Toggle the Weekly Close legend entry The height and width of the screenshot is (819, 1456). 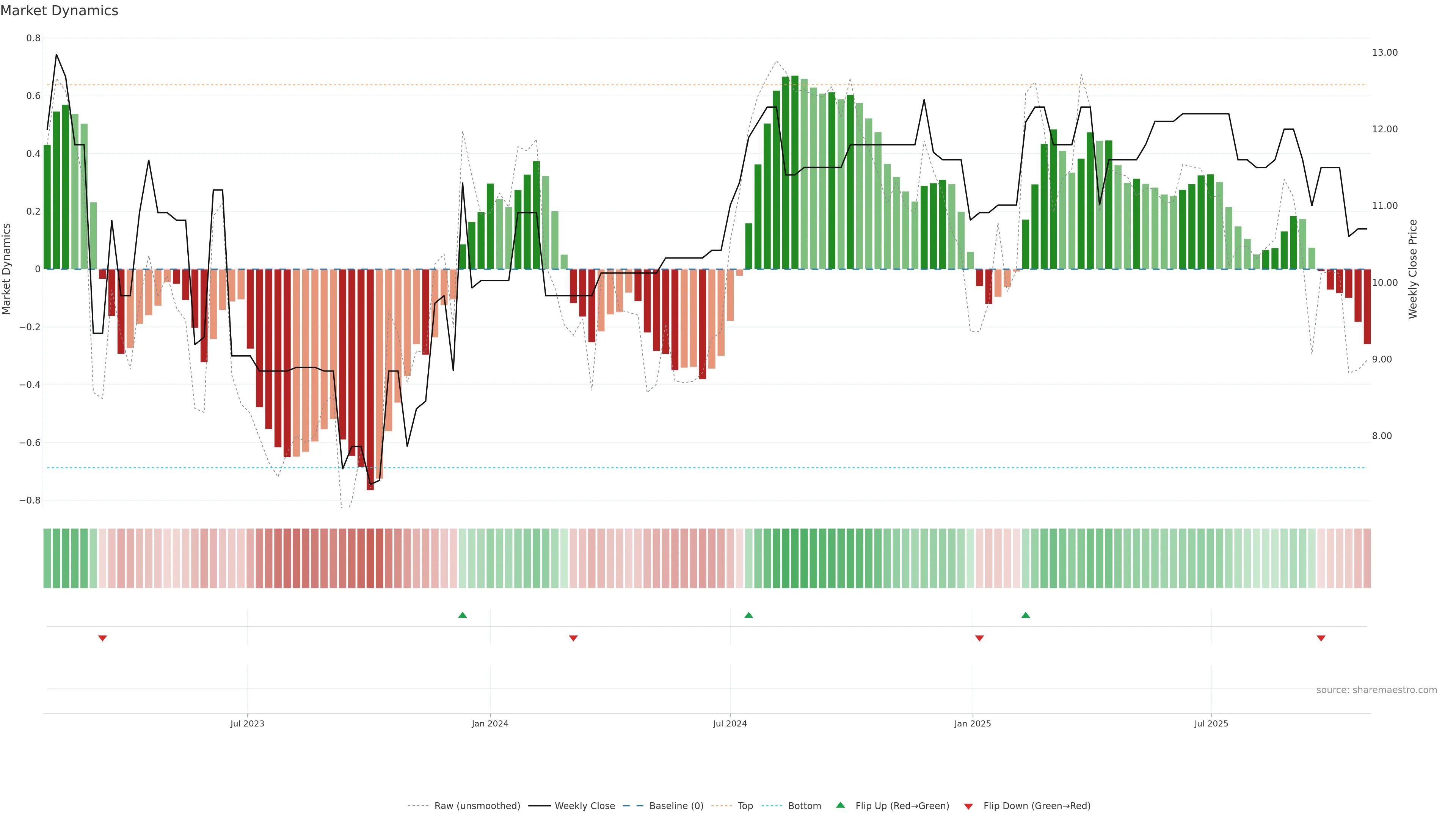[584, 806]
